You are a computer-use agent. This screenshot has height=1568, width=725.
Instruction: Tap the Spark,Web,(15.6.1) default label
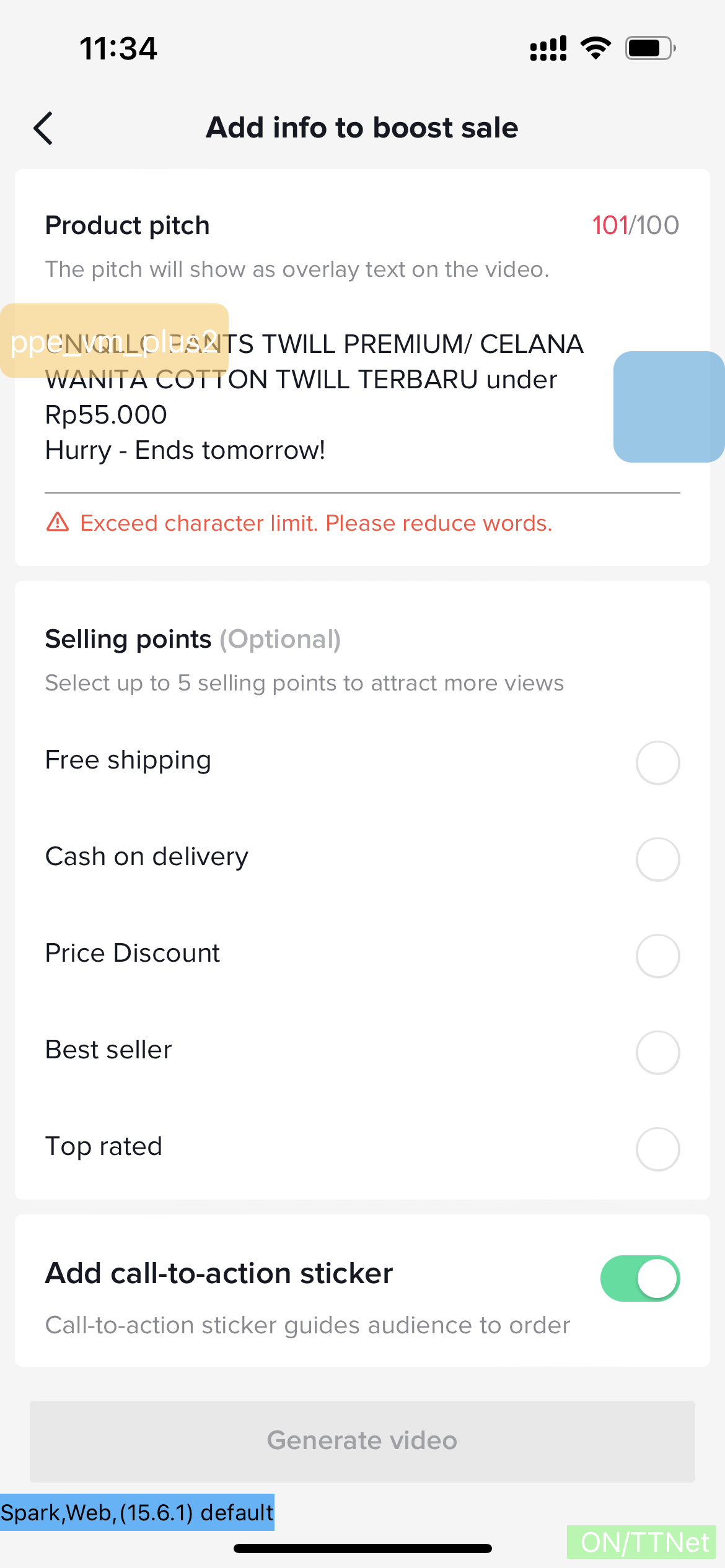pos(137,1512)
